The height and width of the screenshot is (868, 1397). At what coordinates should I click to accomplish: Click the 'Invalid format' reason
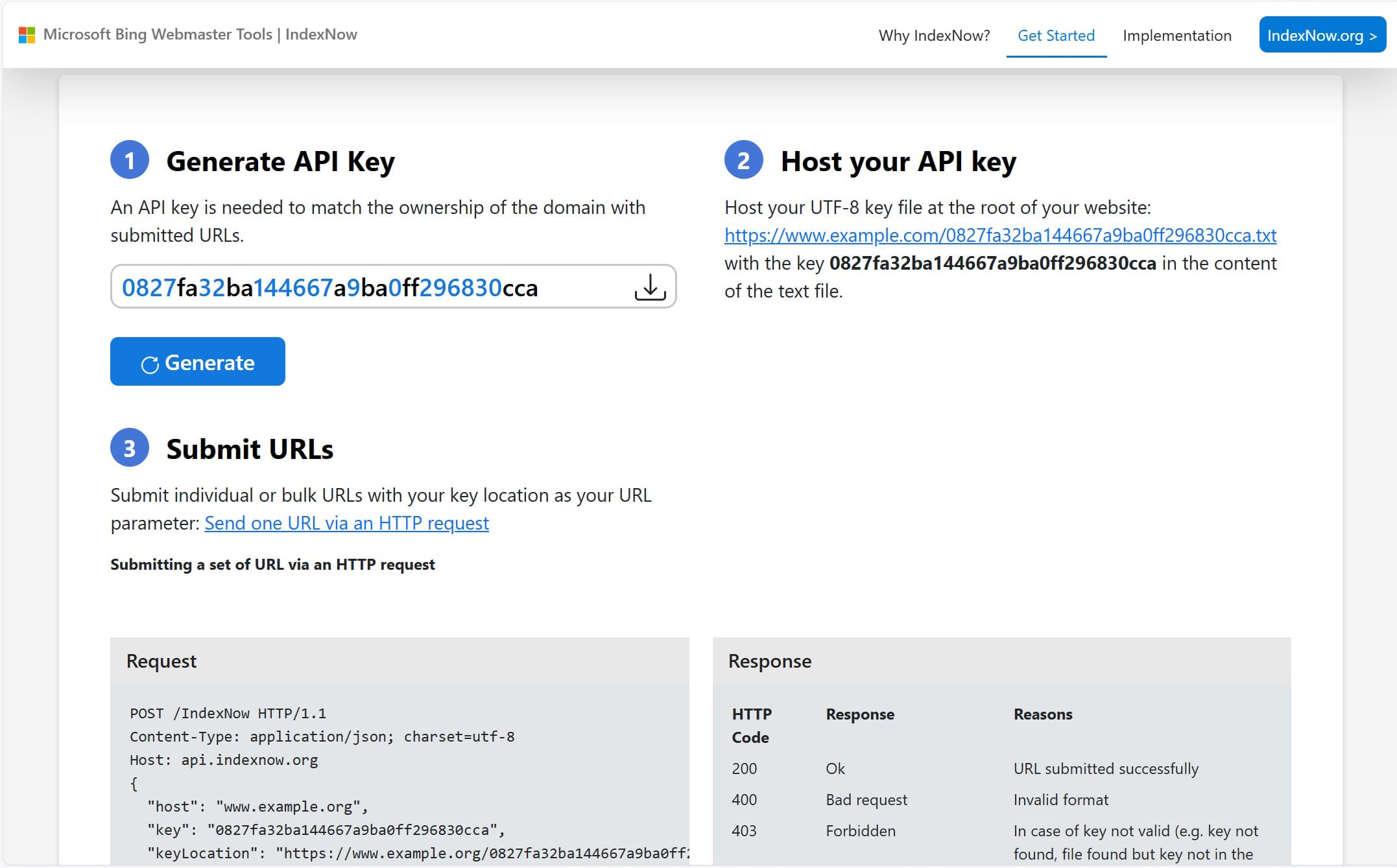(x=1061, y=800)
